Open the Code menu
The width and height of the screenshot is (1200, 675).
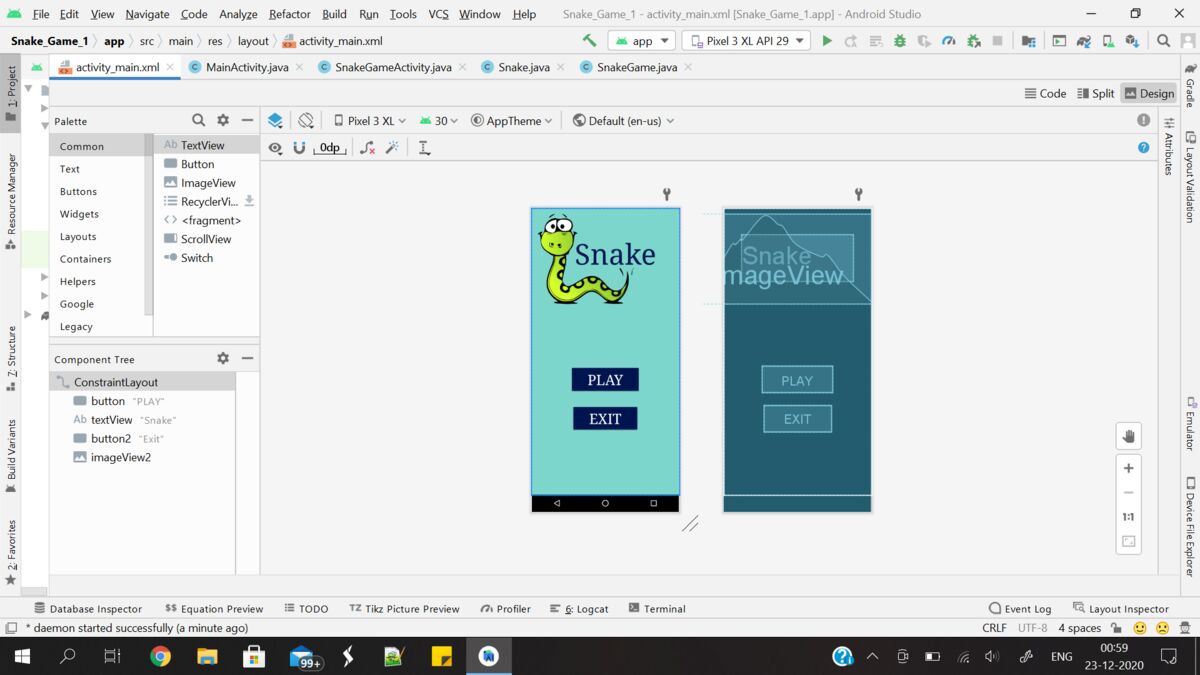[x=194, y=14]
